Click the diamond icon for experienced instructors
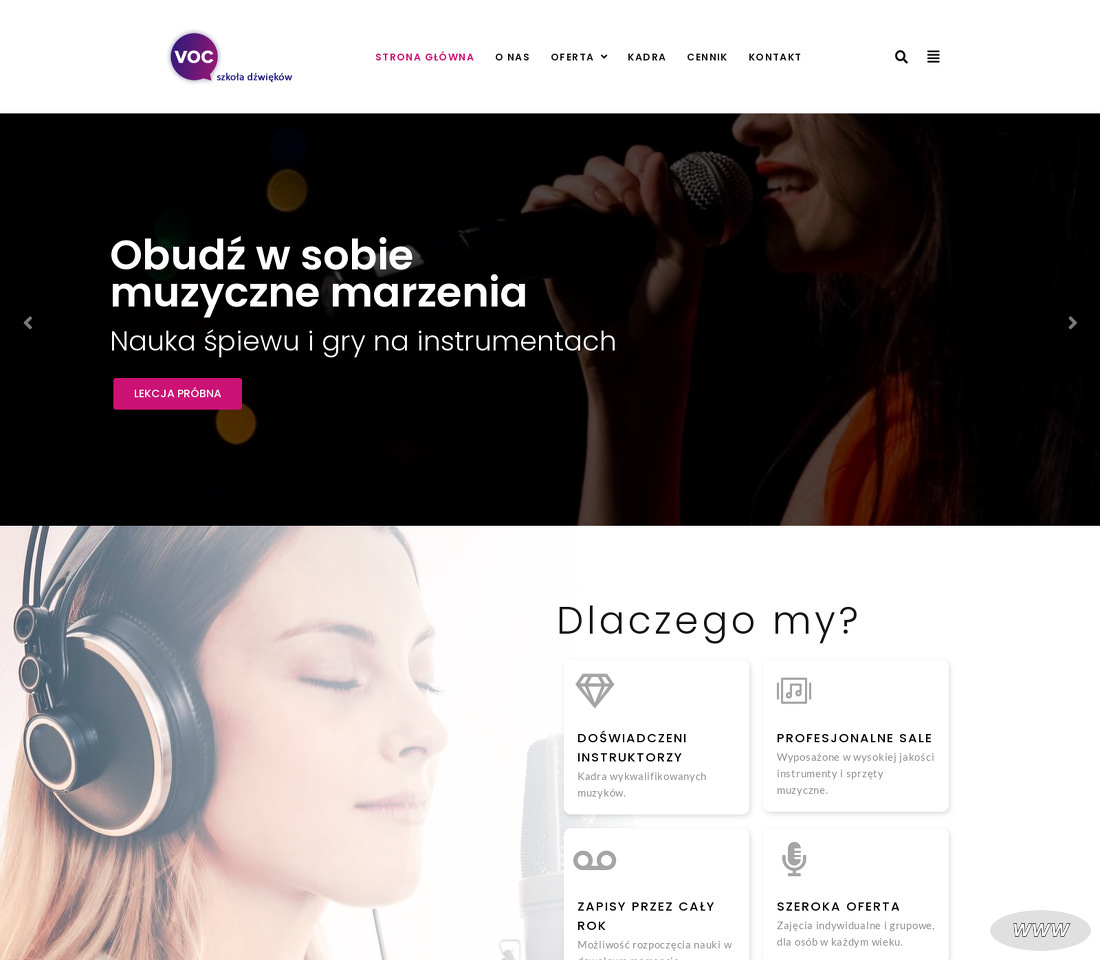 point(595,691)
